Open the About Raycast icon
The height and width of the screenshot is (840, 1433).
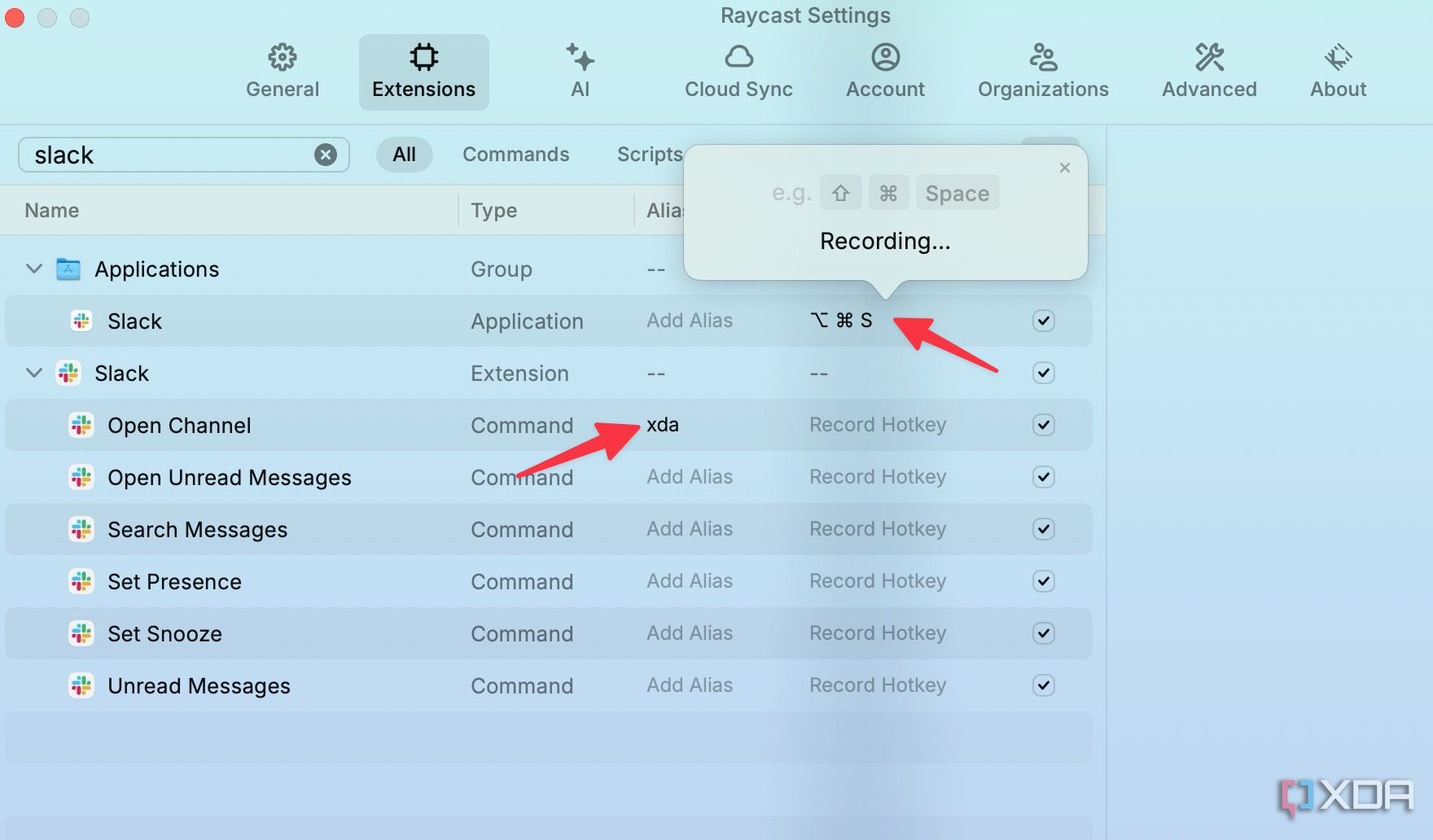click(x=1338, y=57)
